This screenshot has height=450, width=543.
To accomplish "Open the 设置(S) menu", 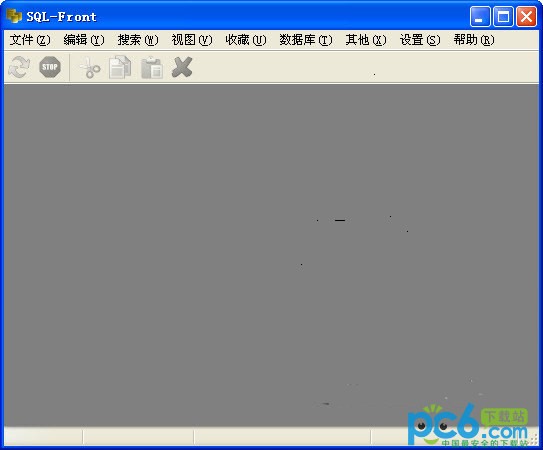I will pos(420,40).
